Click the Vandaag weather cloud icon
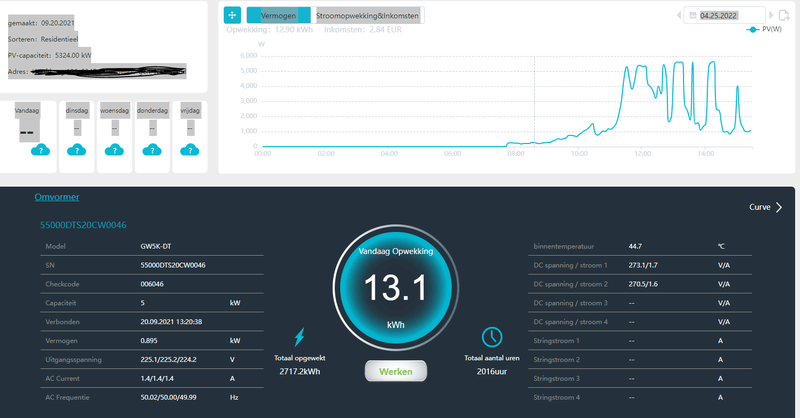Screen dimensions: 800x418 click(x=40, y=150)
